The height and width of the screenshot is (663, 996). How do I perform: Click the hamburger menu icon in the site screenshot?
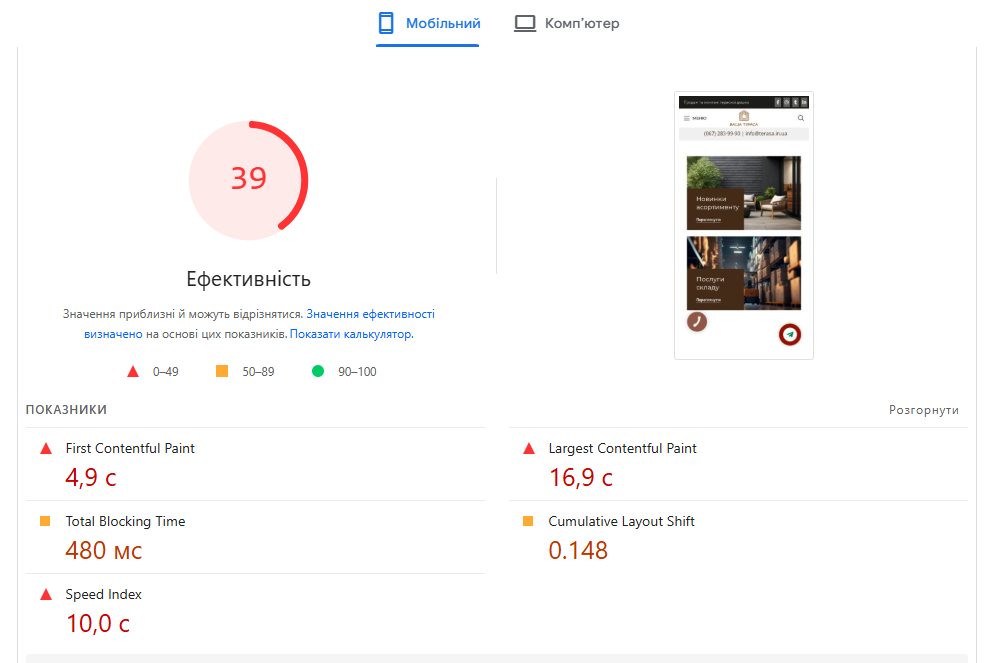point(686,118)
